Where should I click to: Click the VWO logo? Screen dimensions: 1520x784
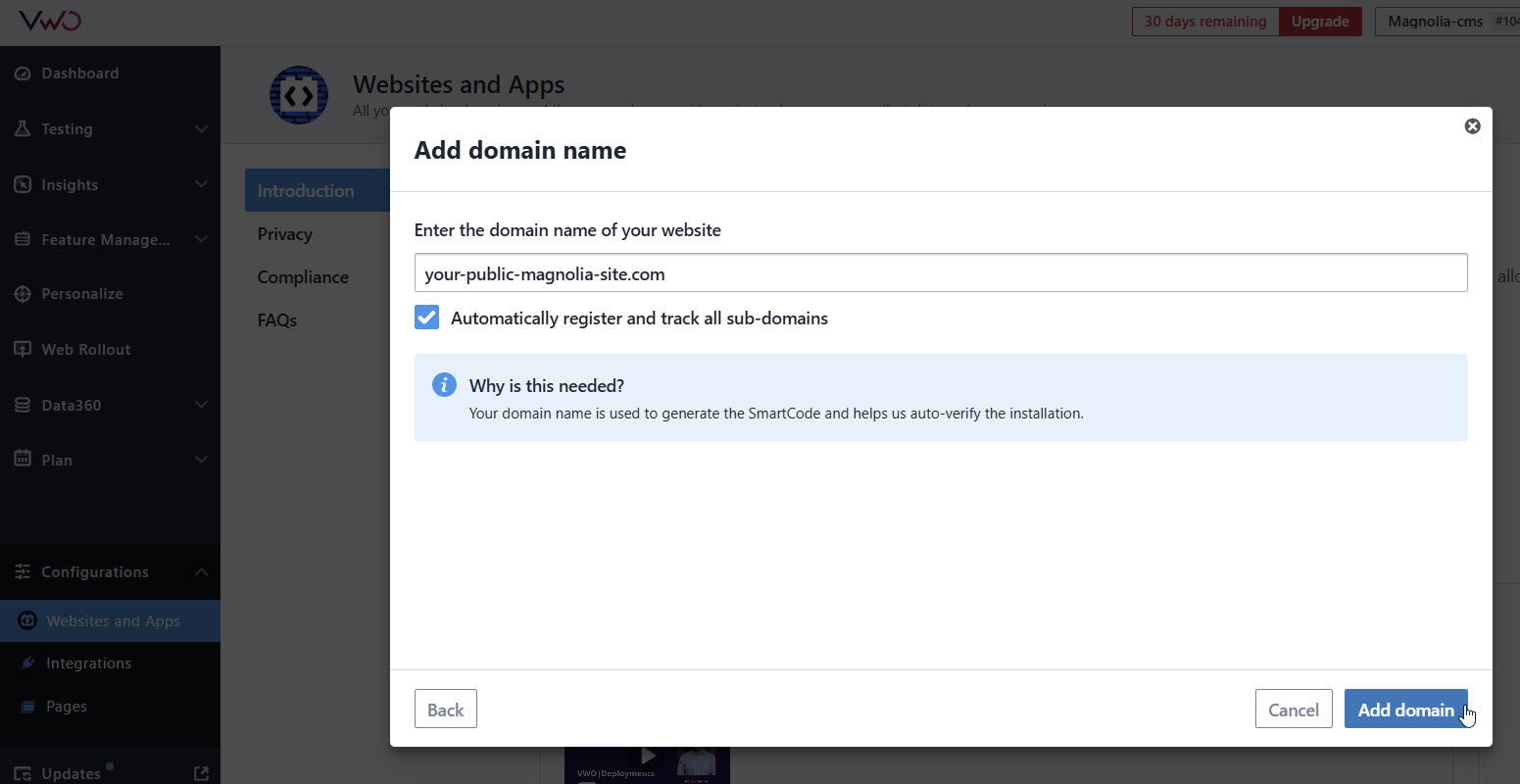tap(50, 21)
